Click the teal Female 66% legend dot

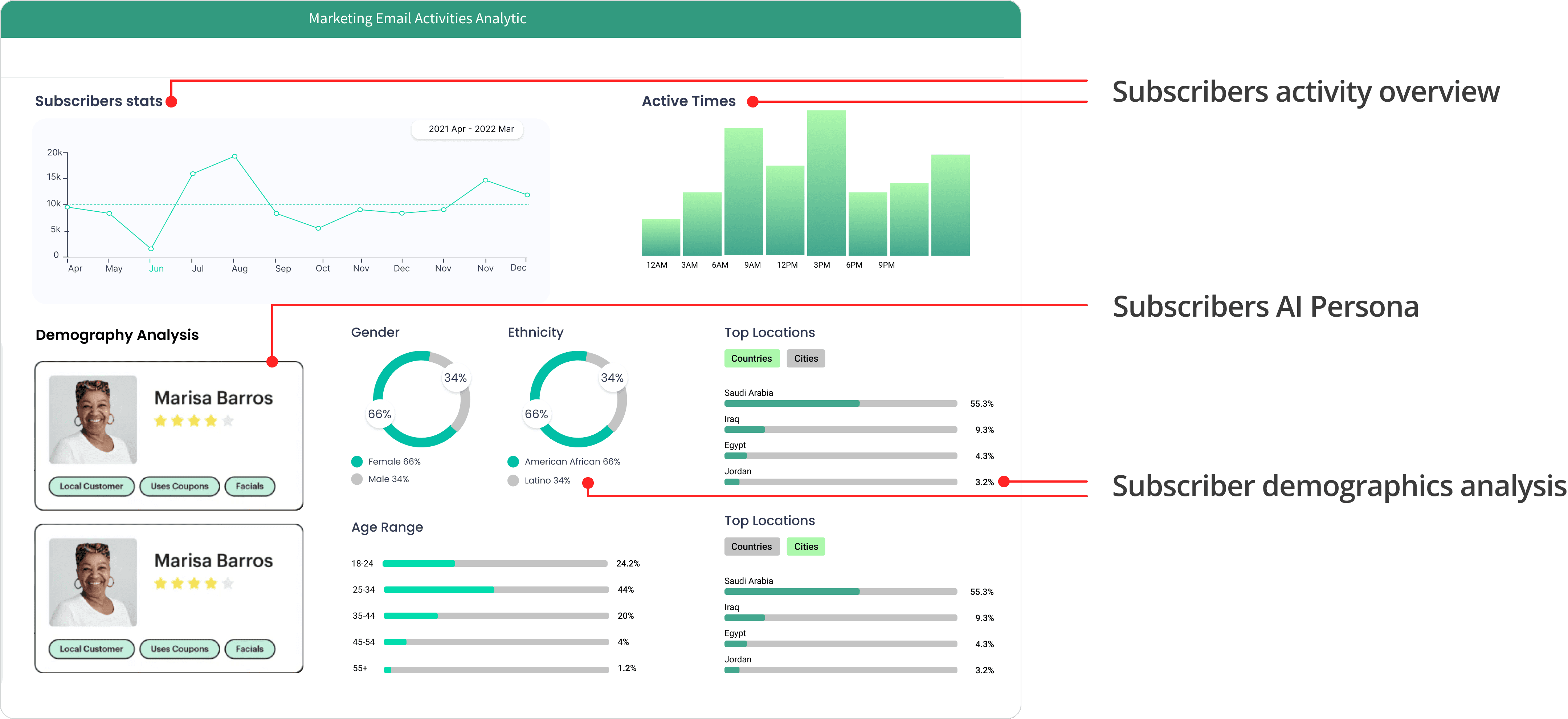[357, 462]
